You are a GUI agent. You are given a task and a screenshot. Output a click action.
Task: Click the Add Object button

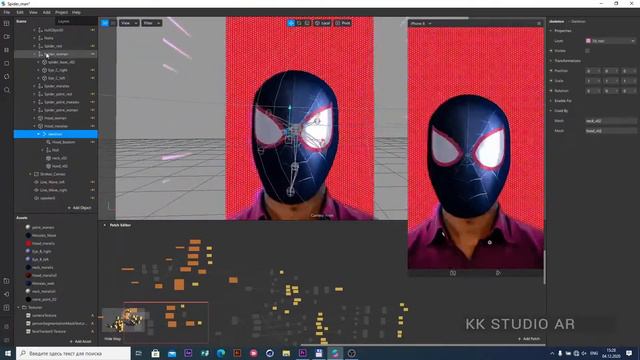[x=79, y=208]
